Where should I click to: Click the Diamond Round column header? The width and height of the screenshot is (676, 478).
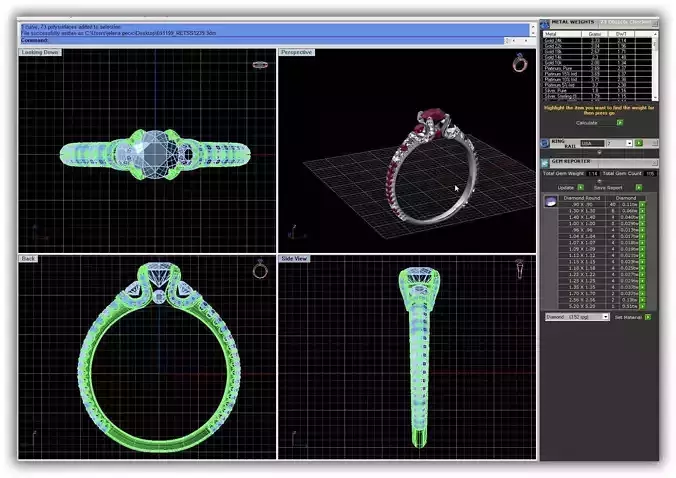point(582,198)
